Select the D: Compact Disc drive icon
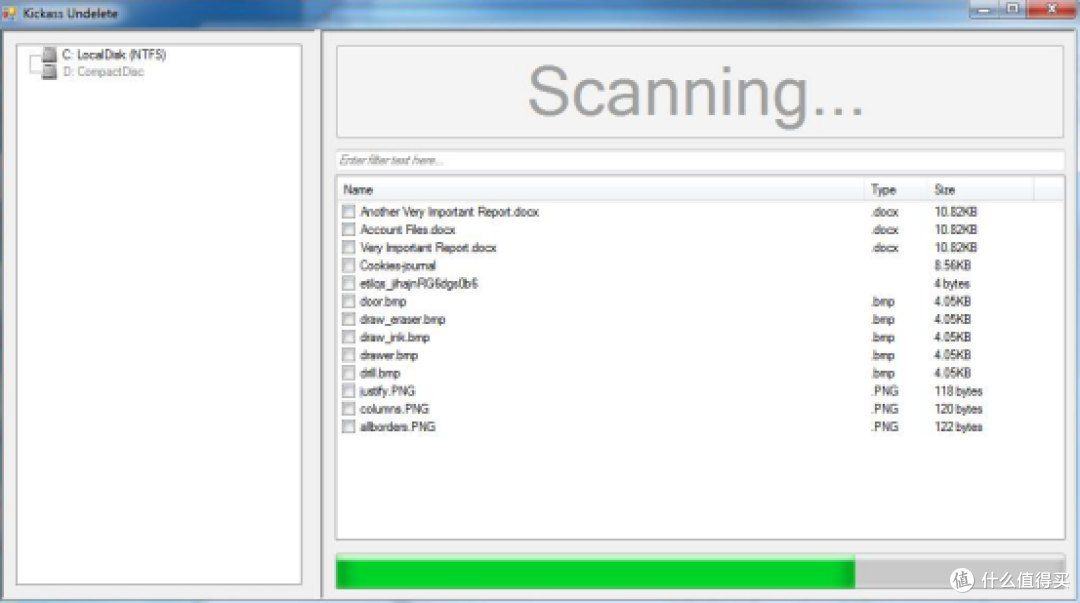Image resolution: width=1080 pixels, height=603 pixels. [49, 72]
